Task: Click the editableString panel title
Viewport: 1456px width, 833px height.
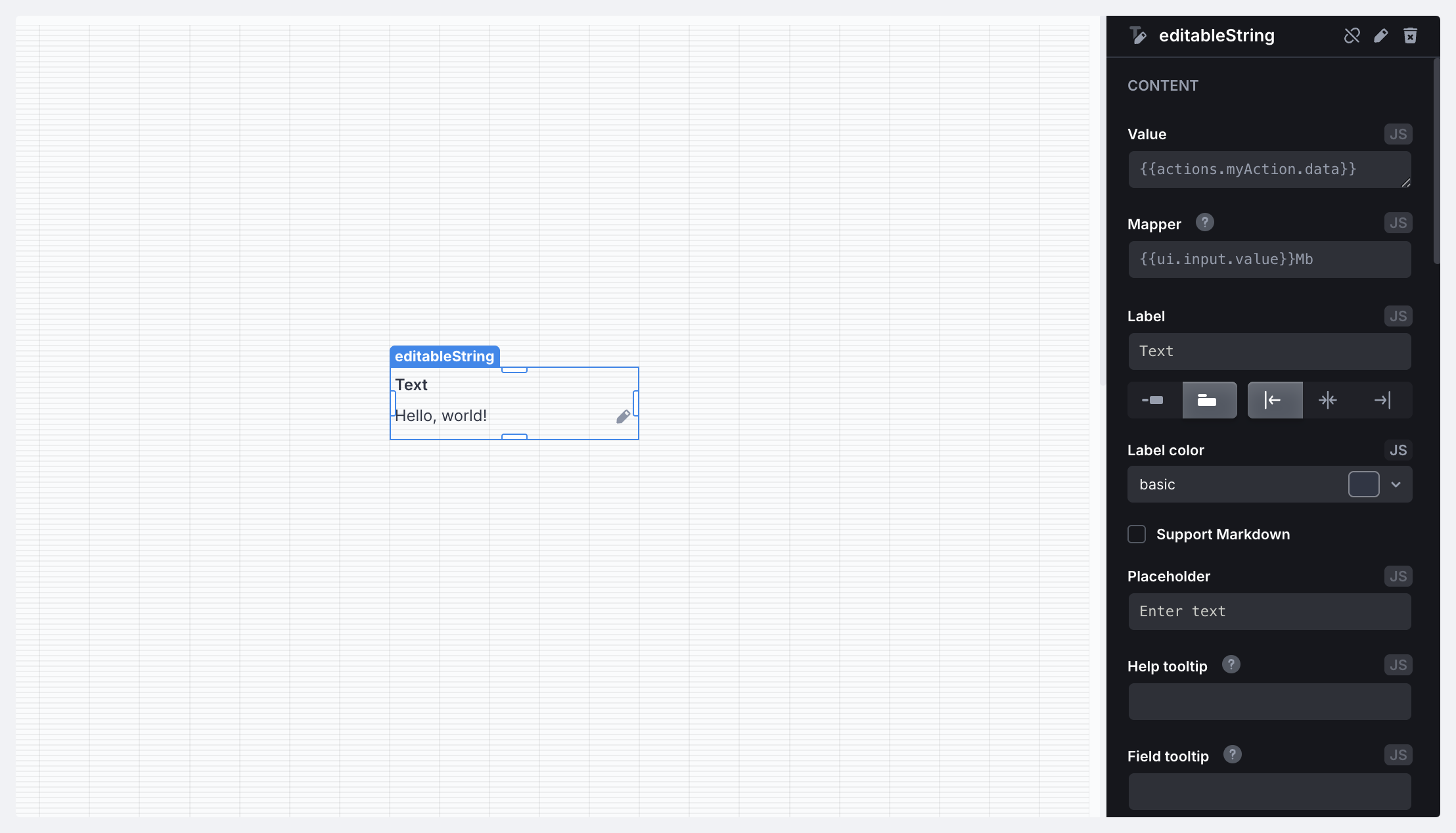Action: pyautogui.click(x=1217, y=35)
